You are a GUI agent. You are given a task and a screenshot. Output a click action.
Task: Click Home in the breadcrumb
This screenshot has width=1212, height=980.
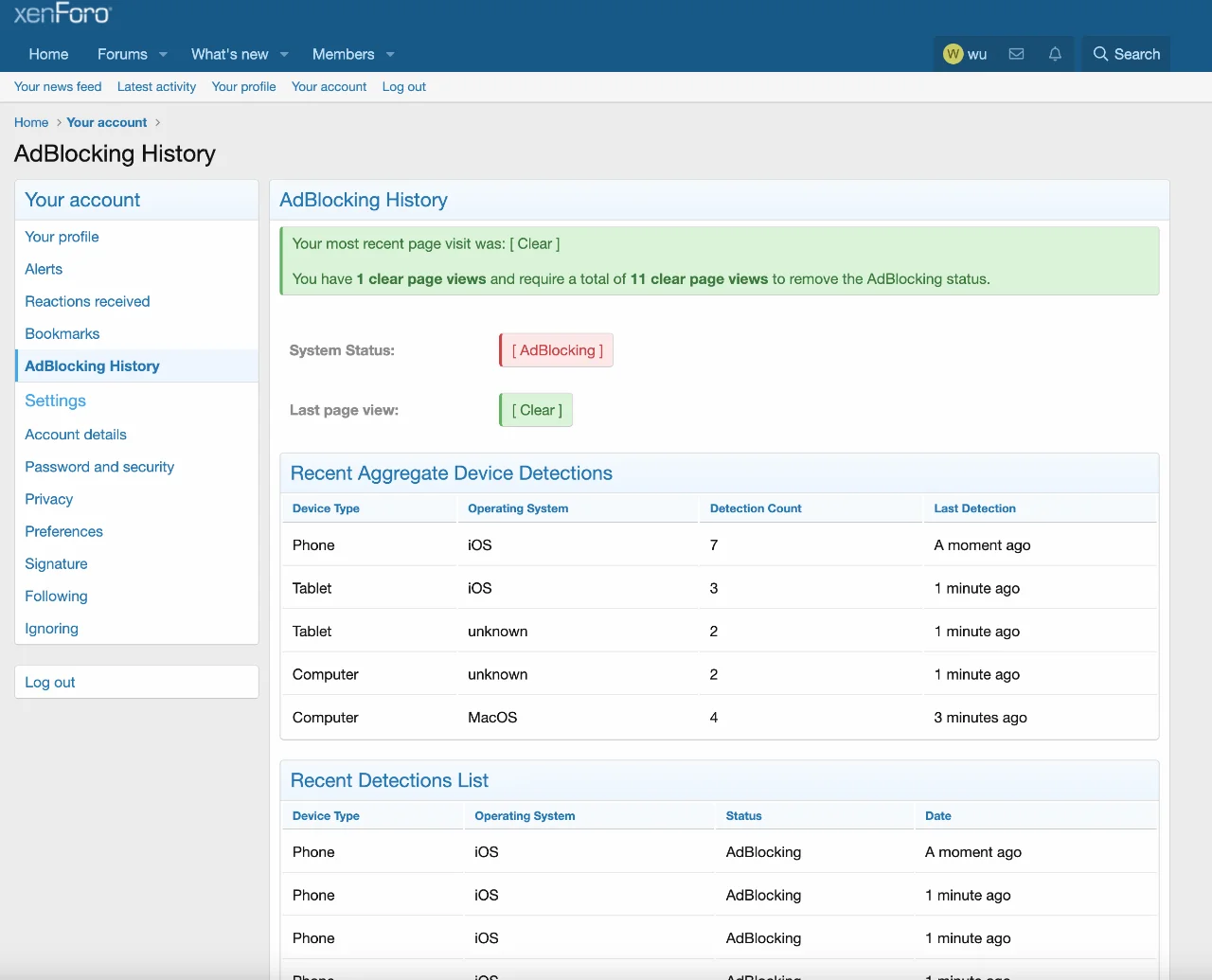click(x=31, y=122)
